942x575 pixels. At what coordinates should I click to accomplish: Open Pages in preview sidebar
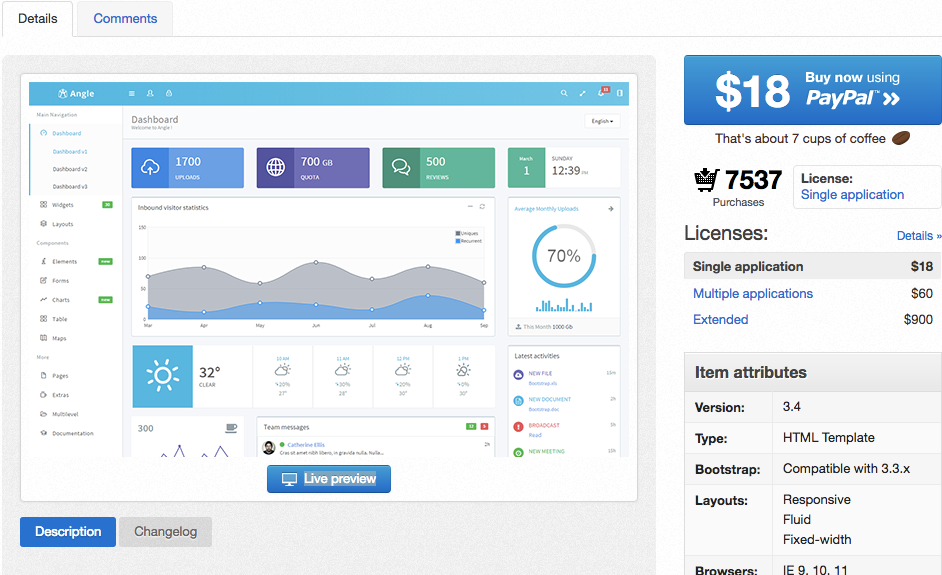coord(60,376)
